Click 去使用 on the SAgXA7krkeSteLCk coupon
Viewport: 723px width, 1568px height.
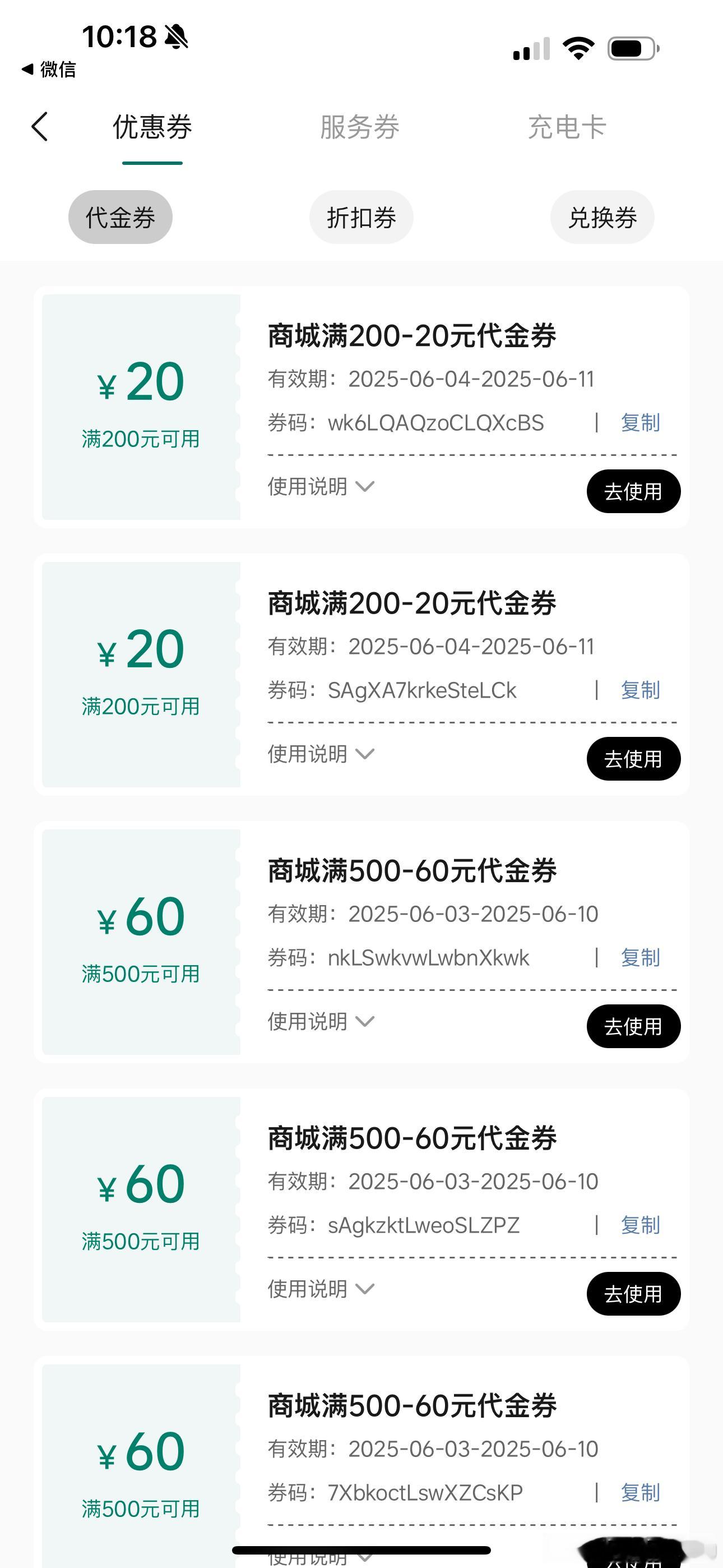point(633,758)
